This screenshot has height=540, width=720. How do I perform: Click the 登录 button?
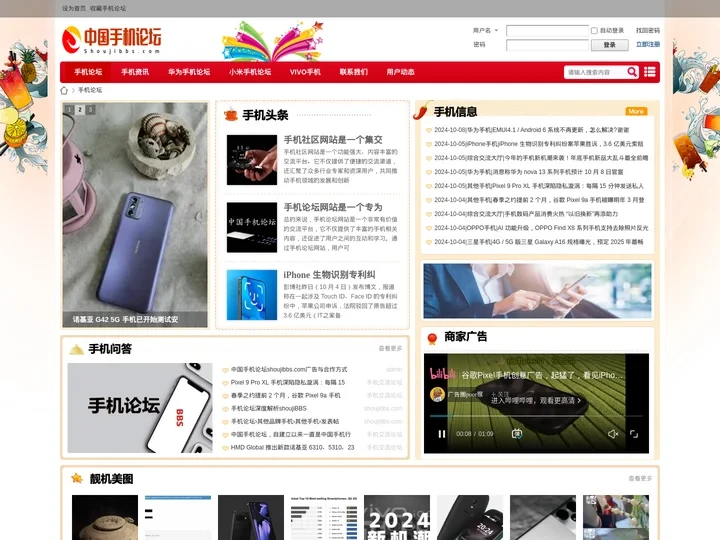point(609,45)
